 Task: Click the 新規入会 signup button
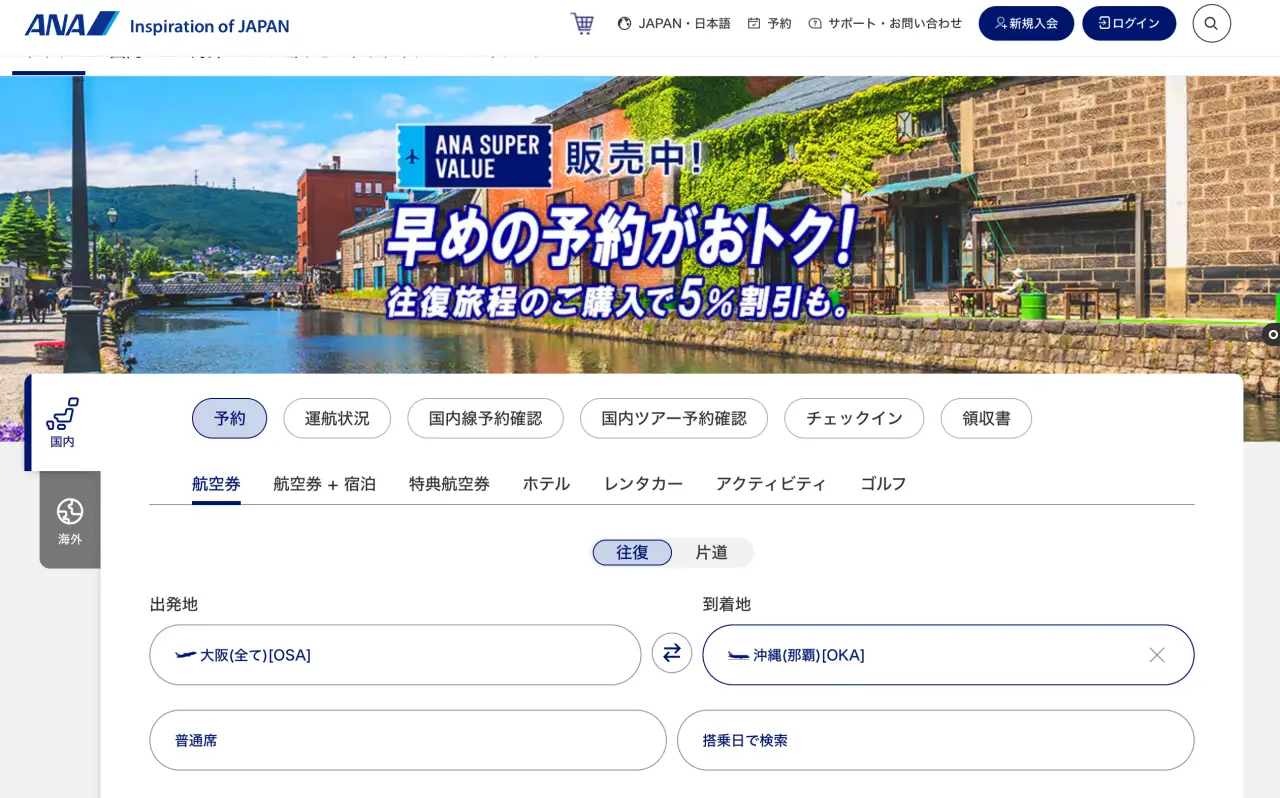pyautogui.click(x=1026, y=23)
